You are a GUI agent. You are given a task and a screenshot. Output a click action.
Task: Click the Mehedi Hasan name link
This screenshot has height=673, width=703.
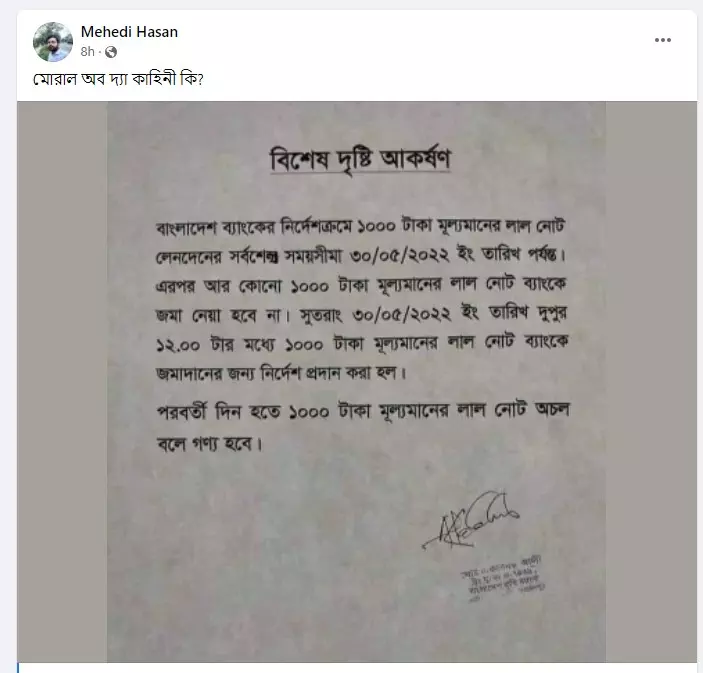129,32
